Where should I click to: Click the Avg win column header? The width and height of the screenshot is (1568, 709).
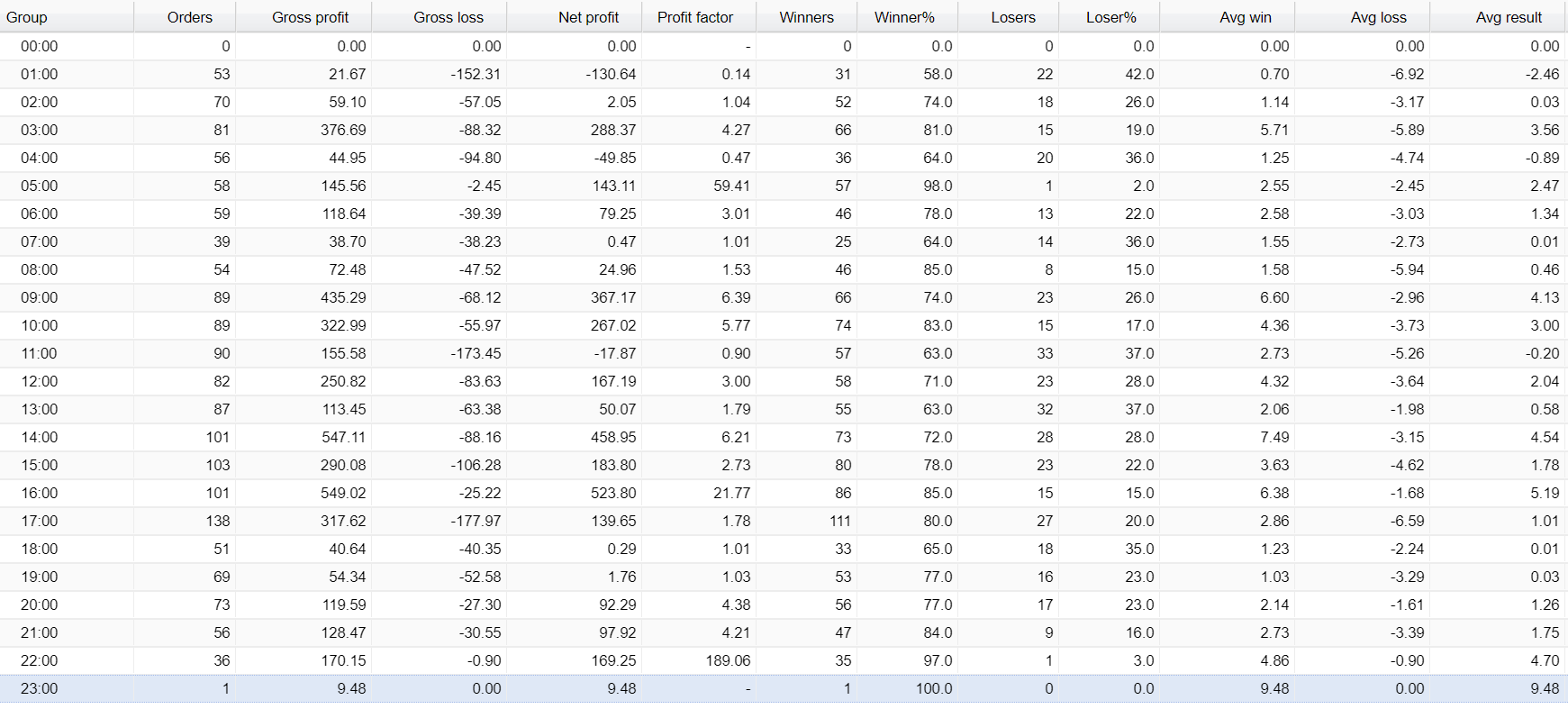1228,17
